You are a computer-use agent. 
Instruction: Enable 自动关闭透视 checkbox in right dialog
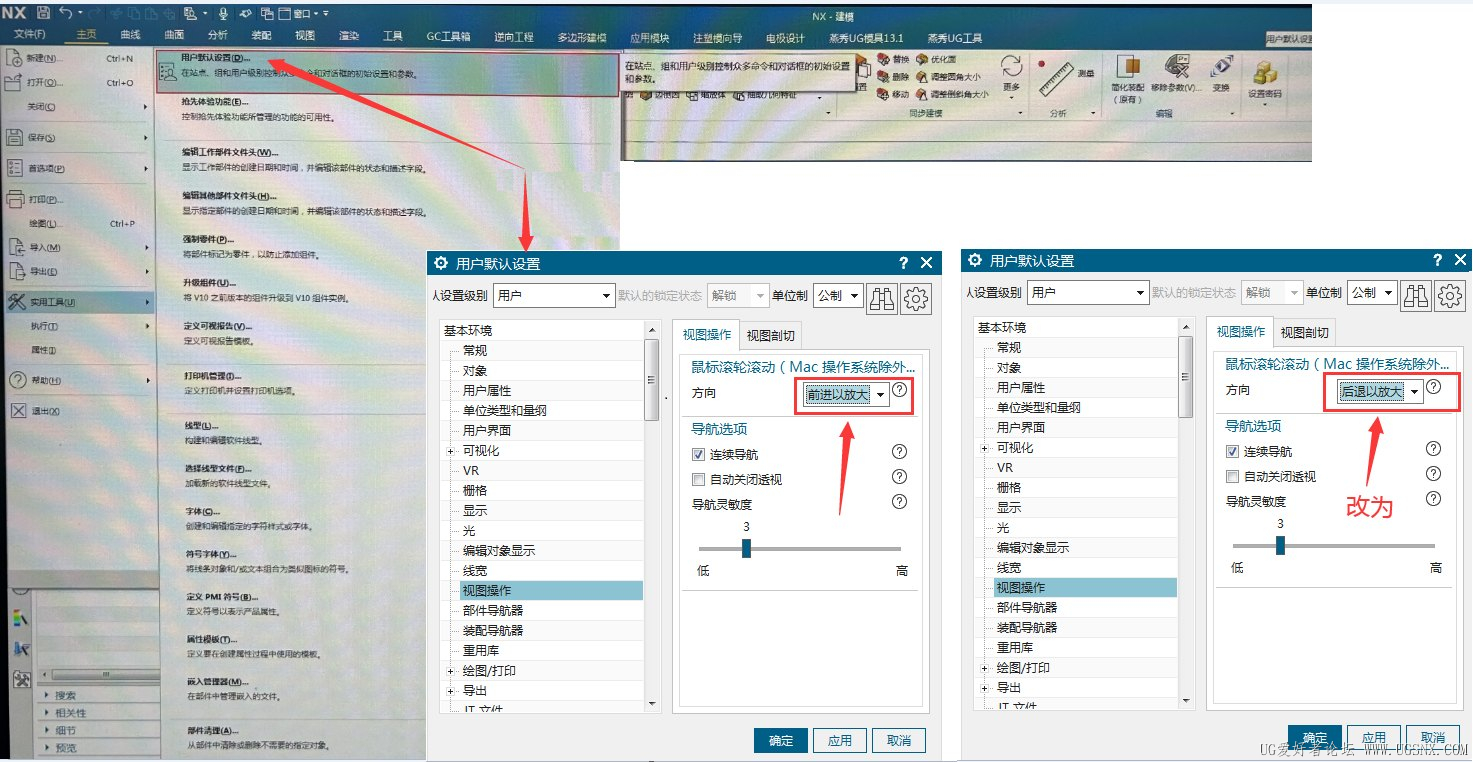click(x=1233, y=476)
